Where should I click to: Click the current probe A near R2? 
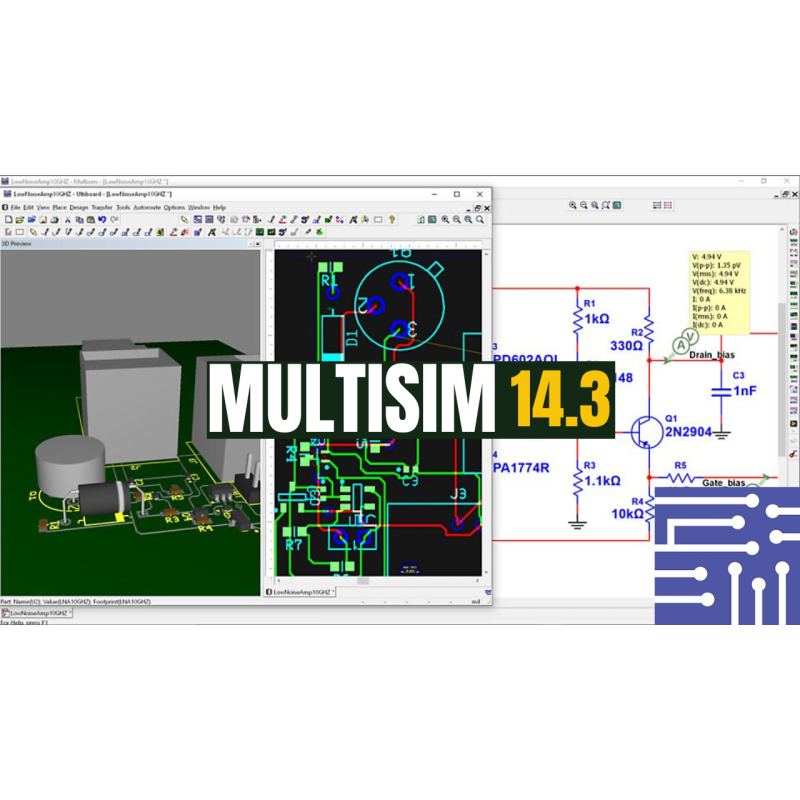coord(681,344)
